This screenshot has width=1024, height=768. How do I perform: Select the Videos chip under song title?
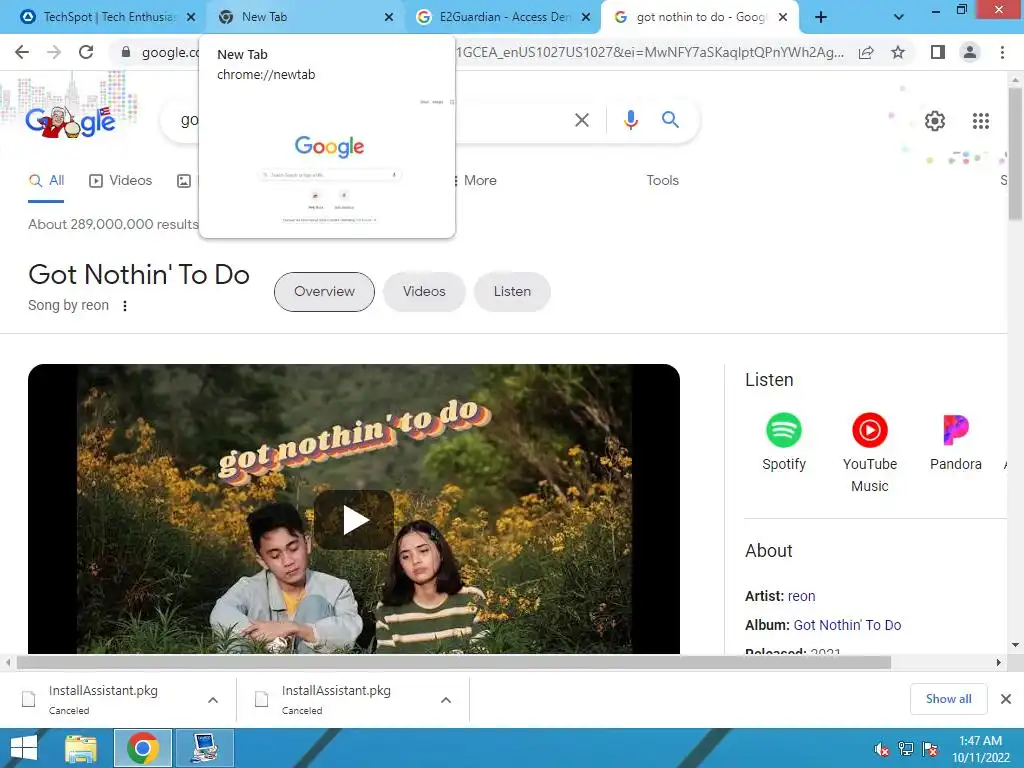tap(424, 292)
